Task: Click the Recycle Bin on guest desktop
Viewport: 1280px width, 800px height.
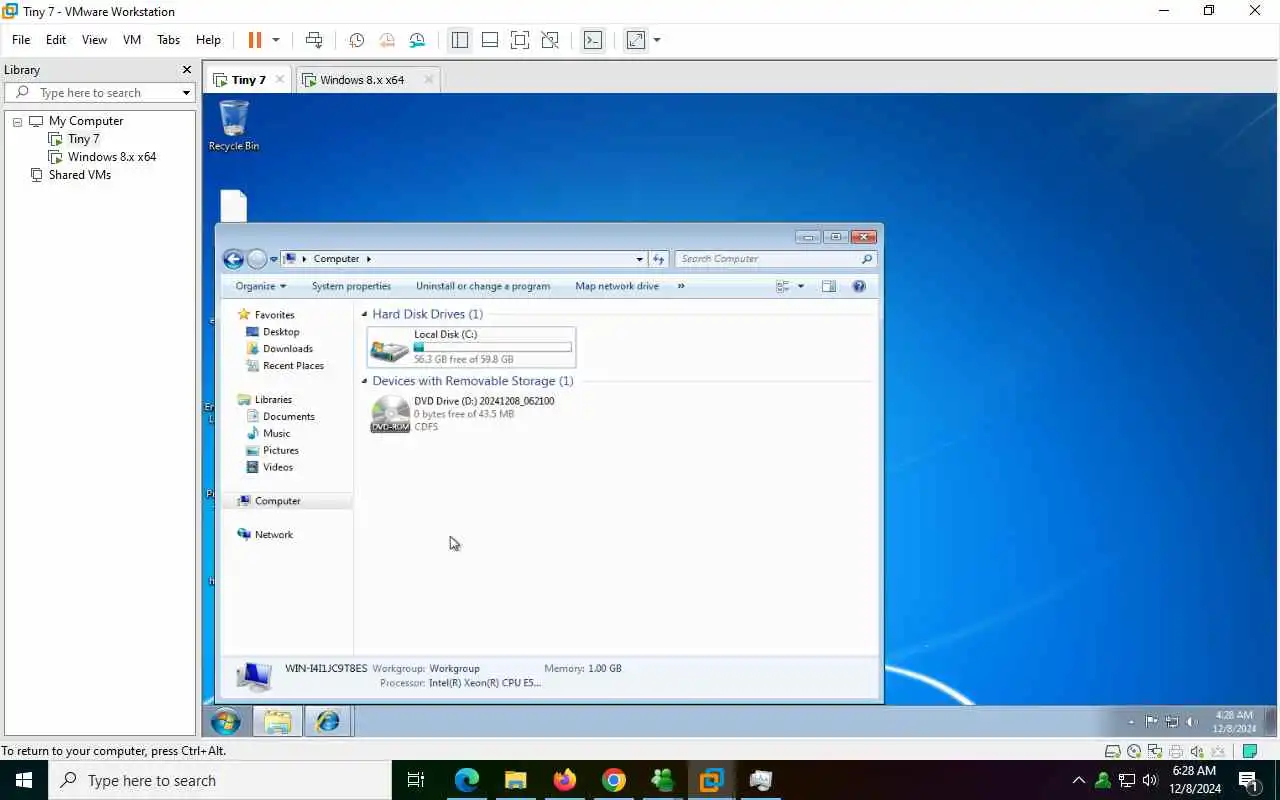Action: click(233, 125)
